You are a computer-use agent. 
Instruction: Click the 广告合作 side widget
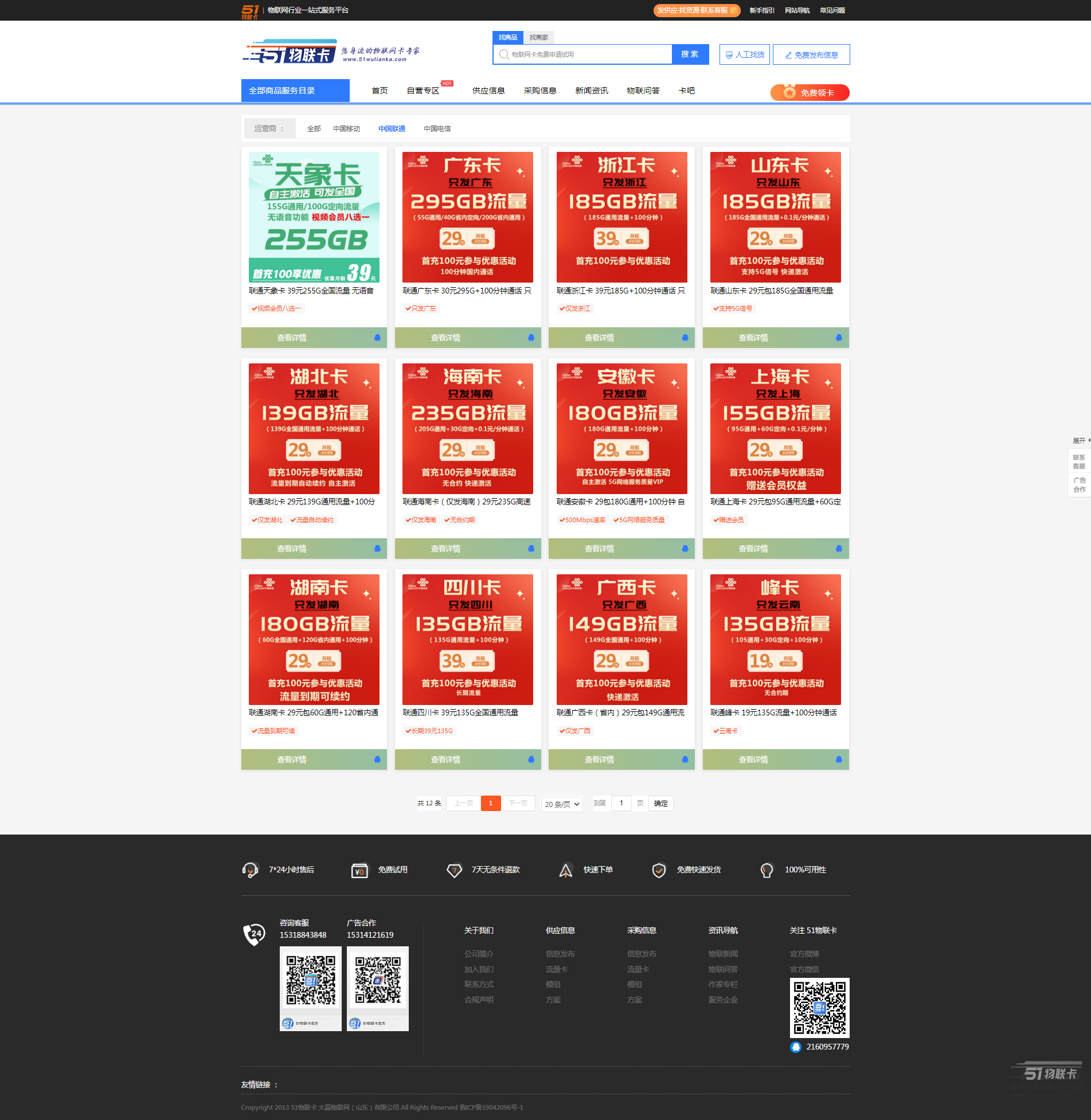[x=1079, y=485]
